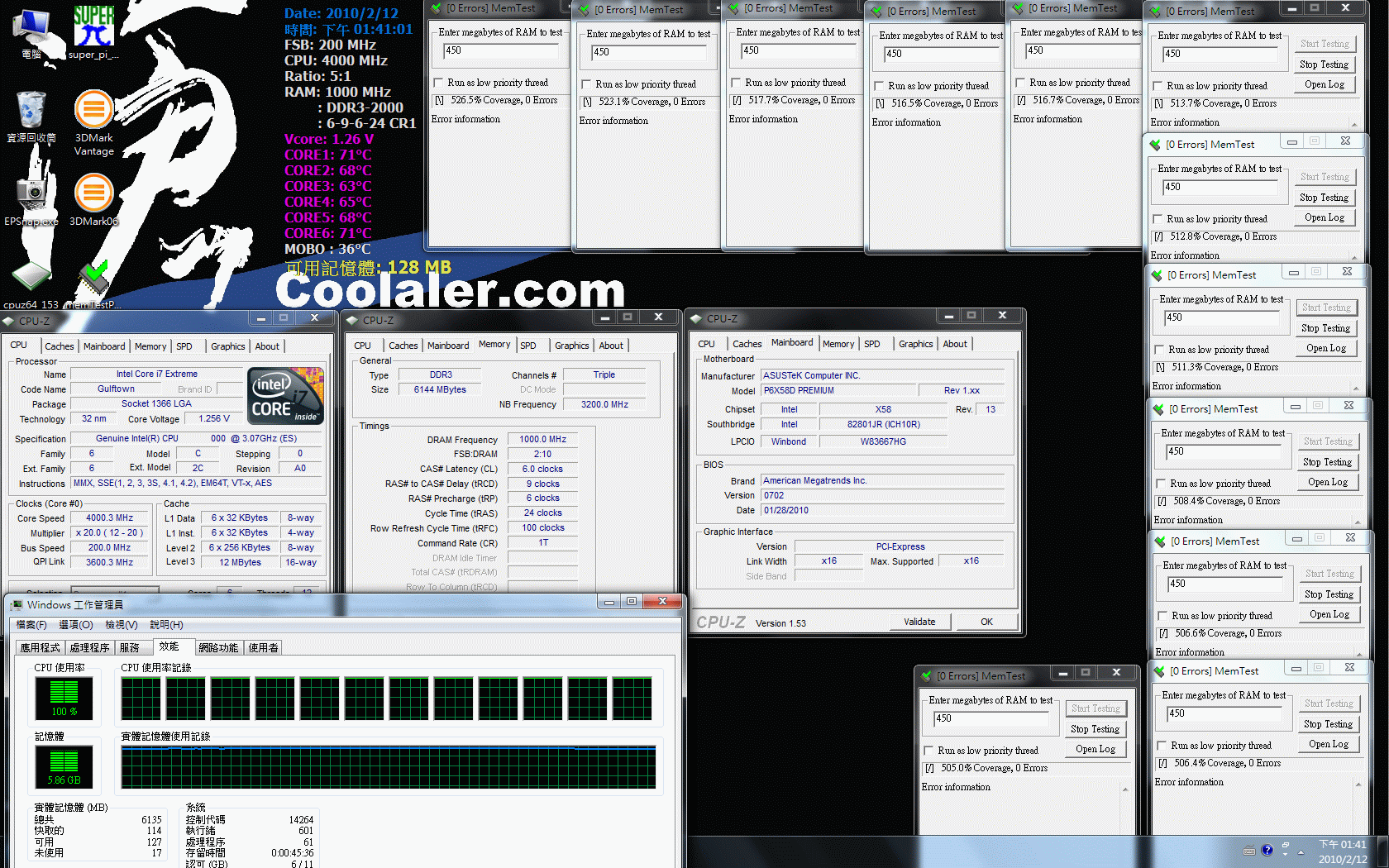Click Stop Testing in the 513.7% coverage MemTest

[1324, 65]
